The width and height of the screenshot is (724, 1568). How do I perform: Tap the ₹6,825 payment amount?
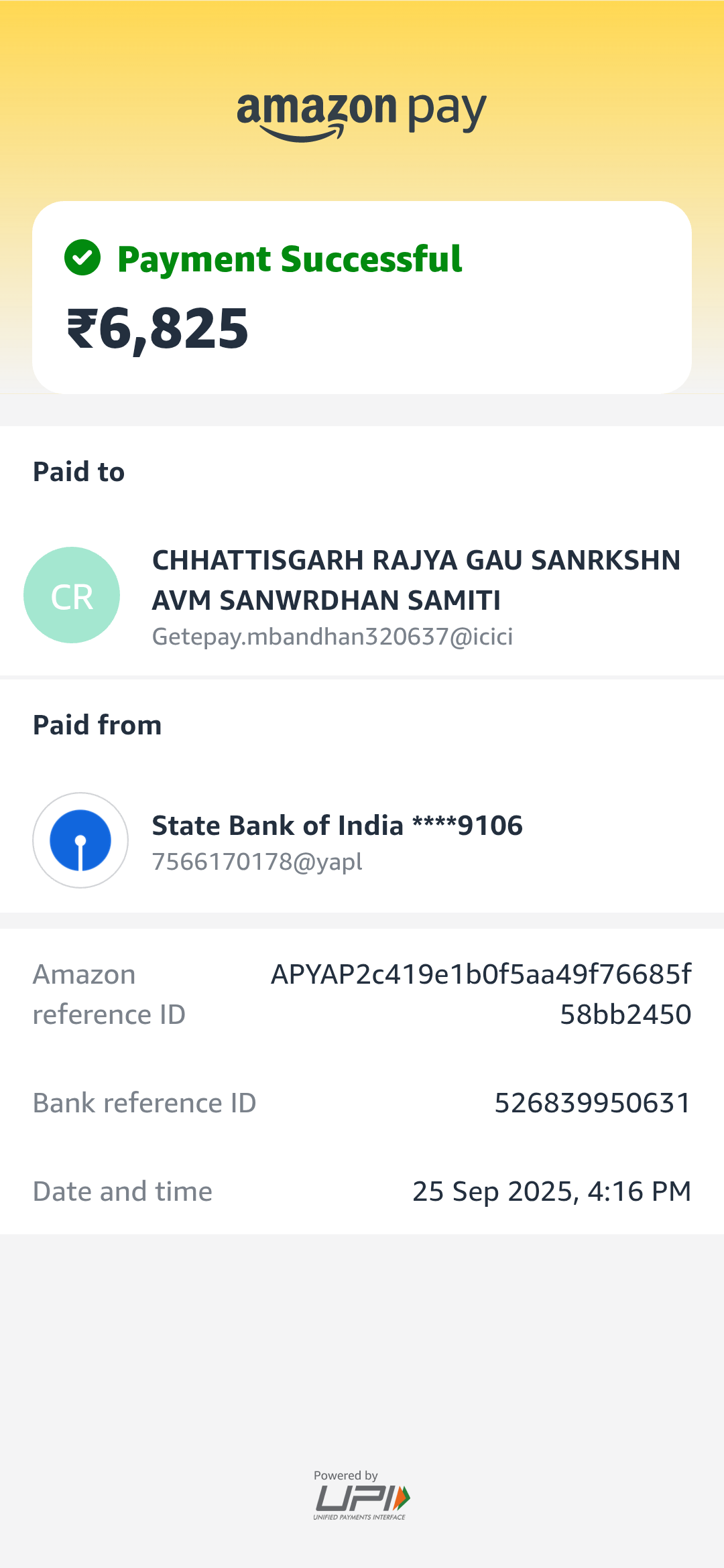(158, 328)
